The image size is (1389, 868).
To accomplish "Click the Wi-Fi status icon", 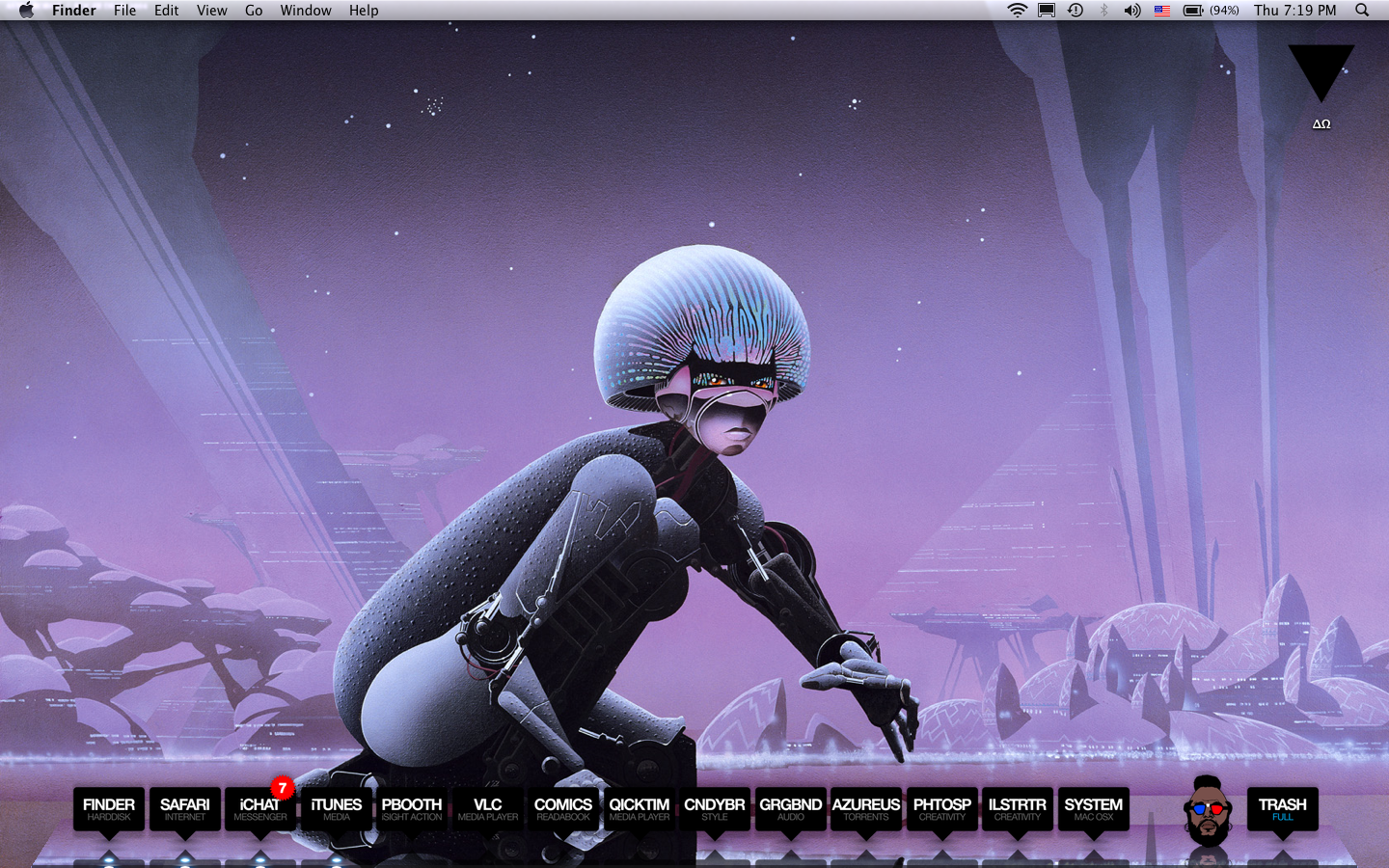I will tap(1017, 11).
